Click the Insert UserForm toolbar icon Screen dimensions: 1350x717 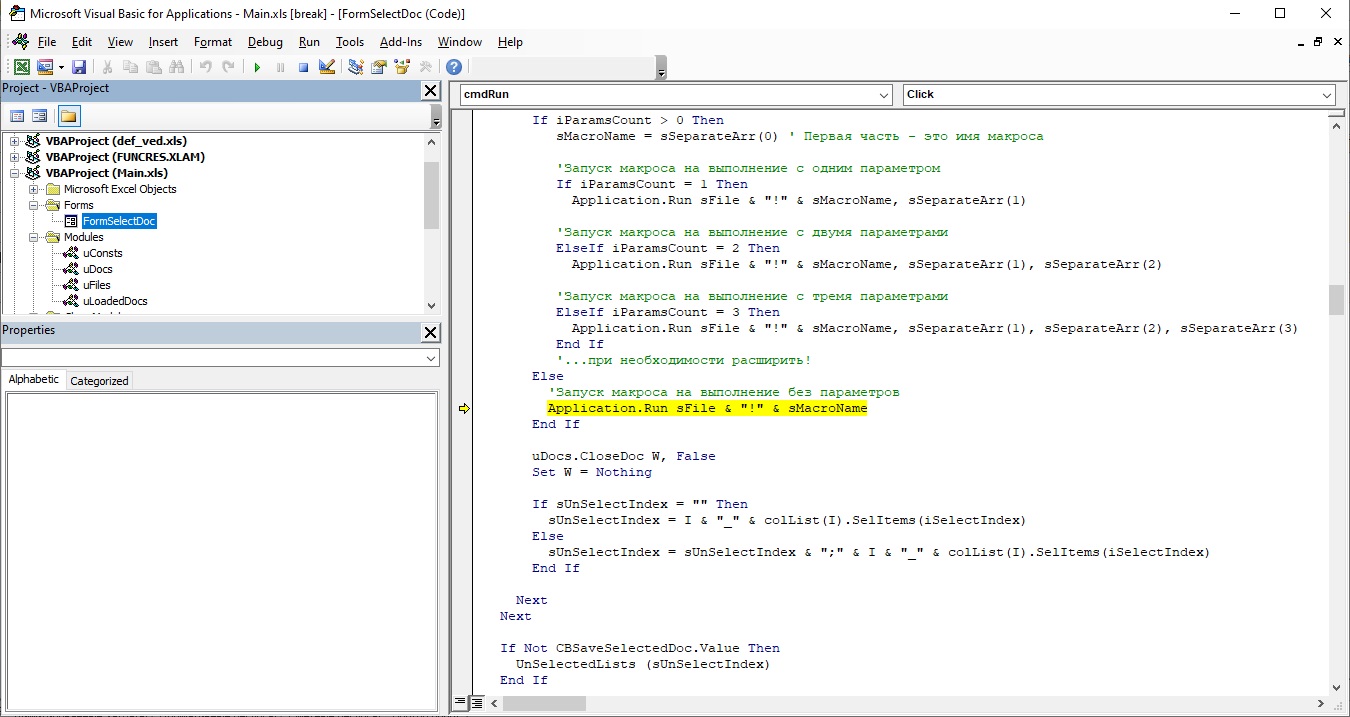click(x=45, y=67)
